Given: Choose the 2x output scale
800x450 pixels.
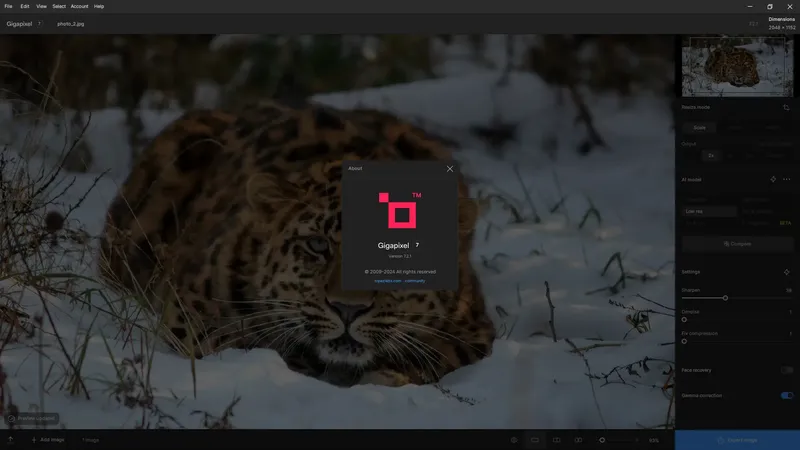Looking at the screenshot, I should point(711,156).
